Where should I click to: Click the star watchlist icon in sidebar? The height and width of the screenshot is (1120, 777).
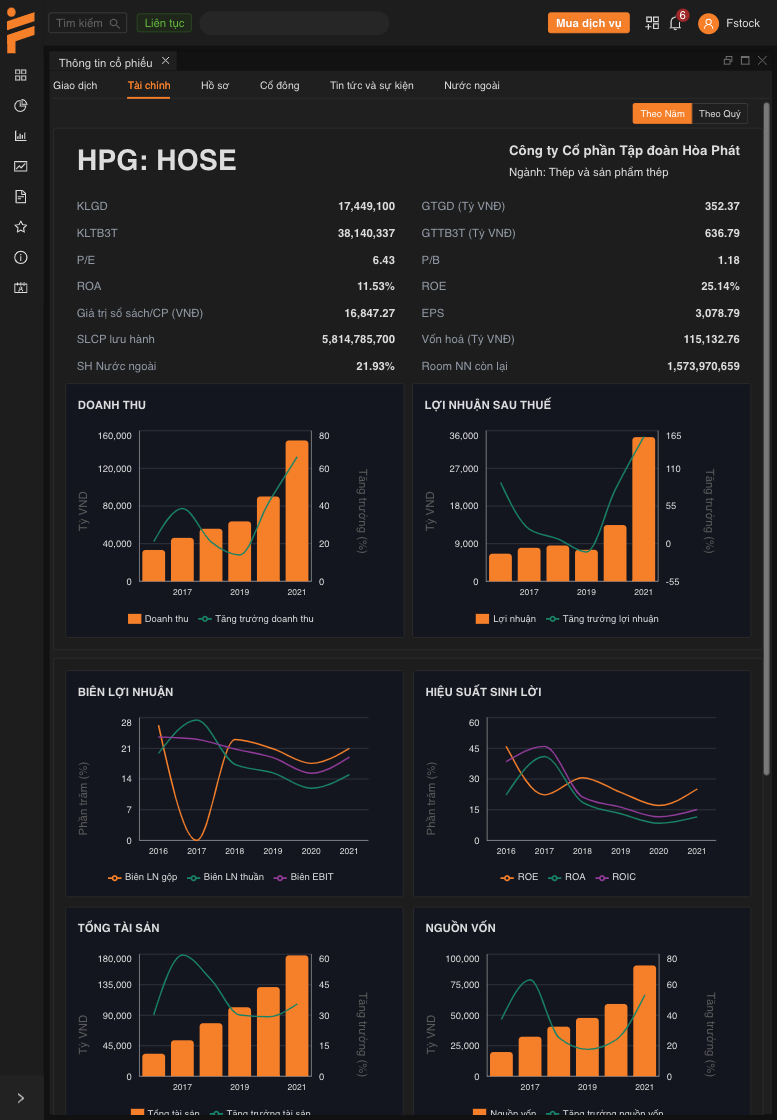point(20,227)
